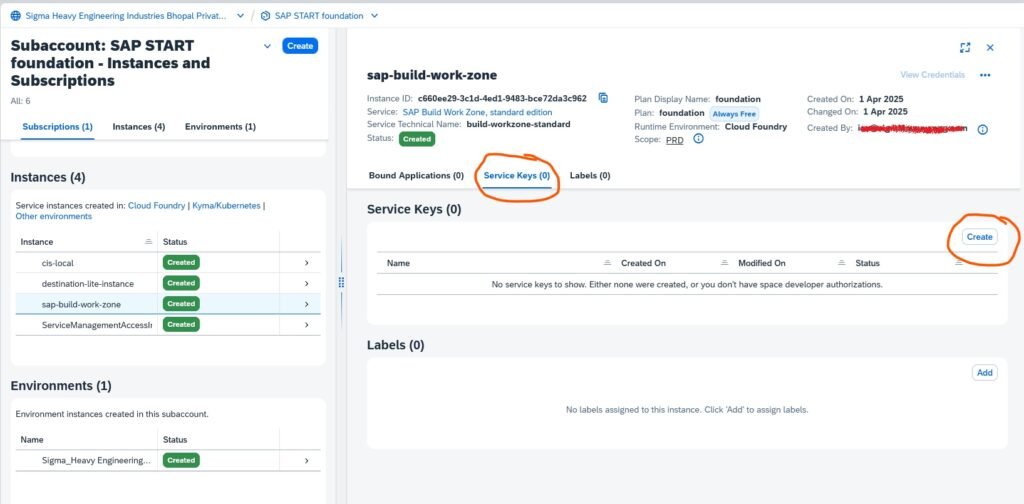
Task: Create a new service key
Action: [x=979, y=237]
